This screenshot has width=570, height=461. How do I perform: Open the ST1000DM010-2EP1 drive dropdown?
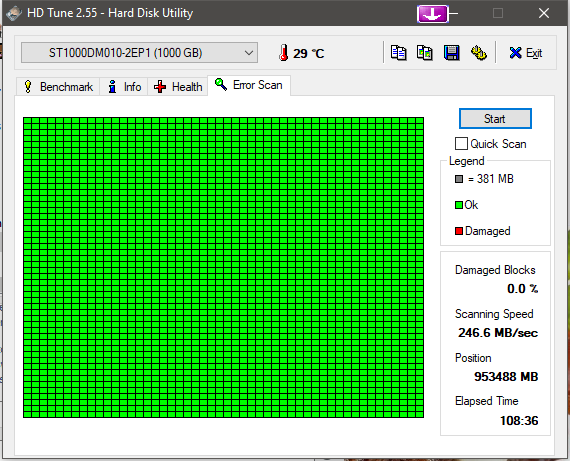click(140, 53)
